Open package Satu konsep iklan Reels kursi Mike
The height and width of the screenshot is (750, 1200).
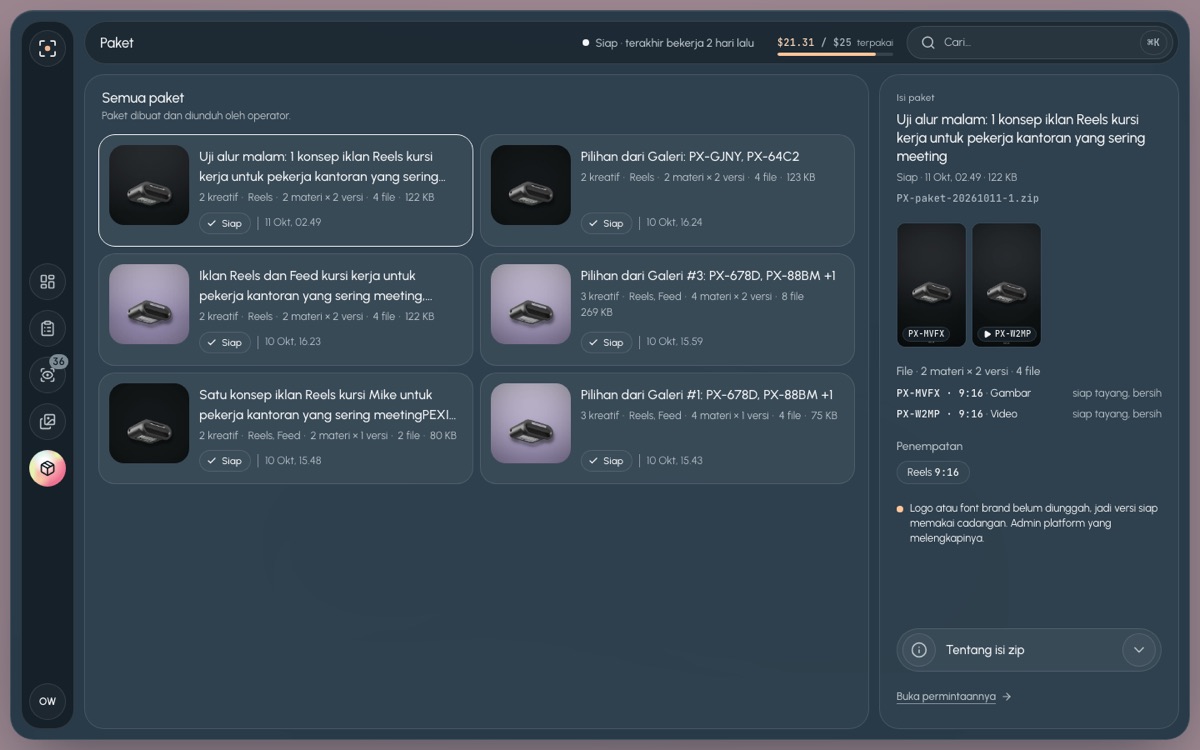click(285, 428)
